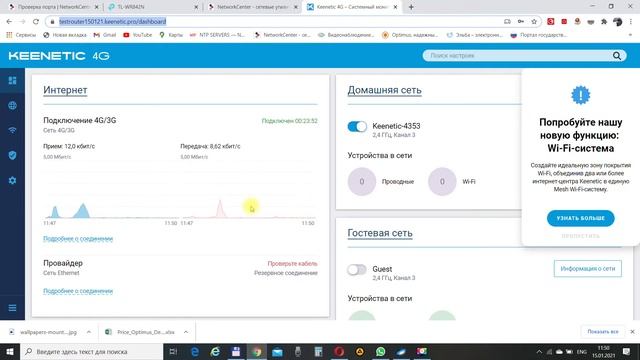Click ENG language indicator in tray
The width and height of the screenshot is (640, 360).
click(582, 351)
